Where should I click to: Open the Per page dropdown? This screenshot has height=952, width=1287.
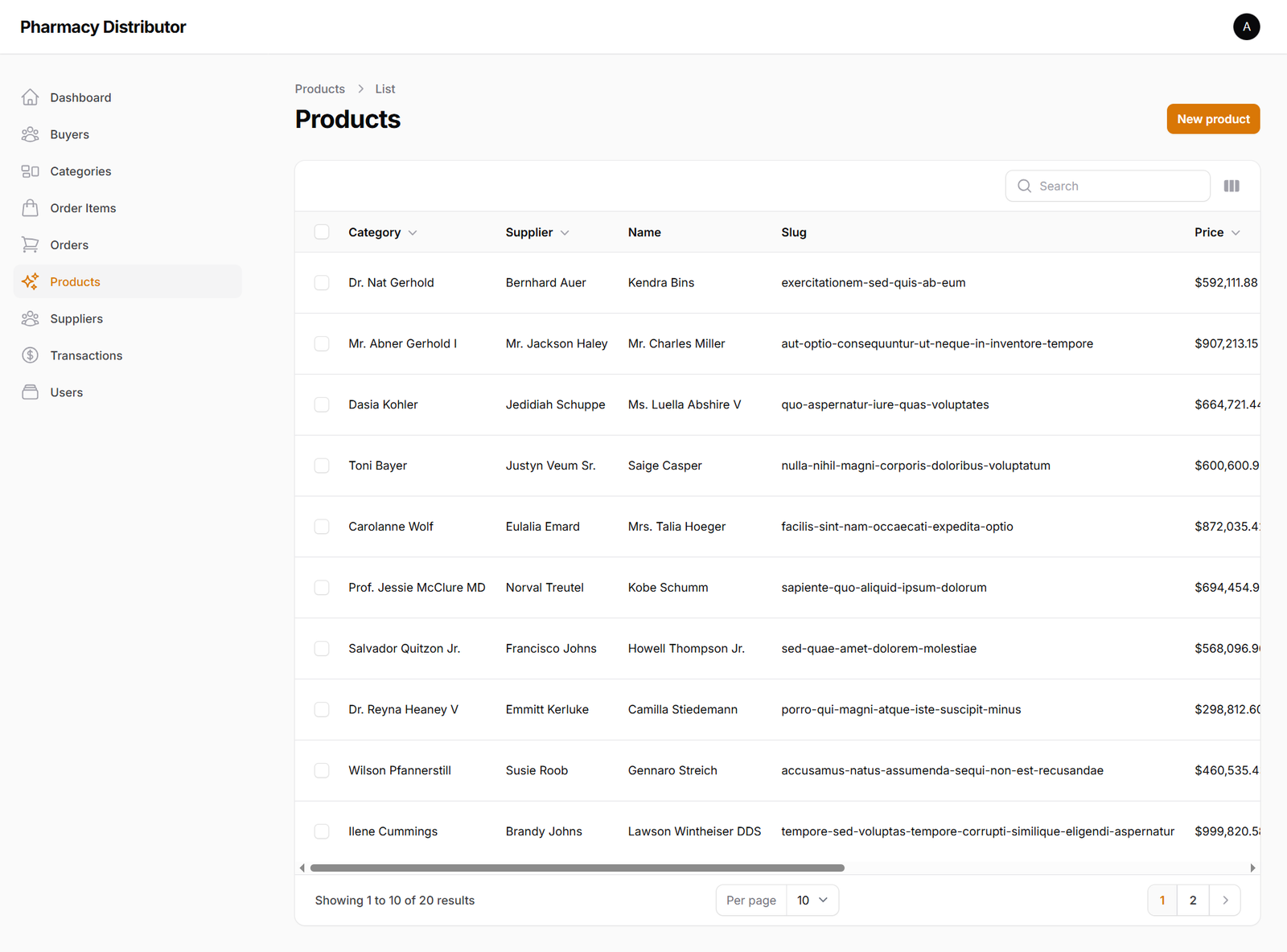click(812, 900)
